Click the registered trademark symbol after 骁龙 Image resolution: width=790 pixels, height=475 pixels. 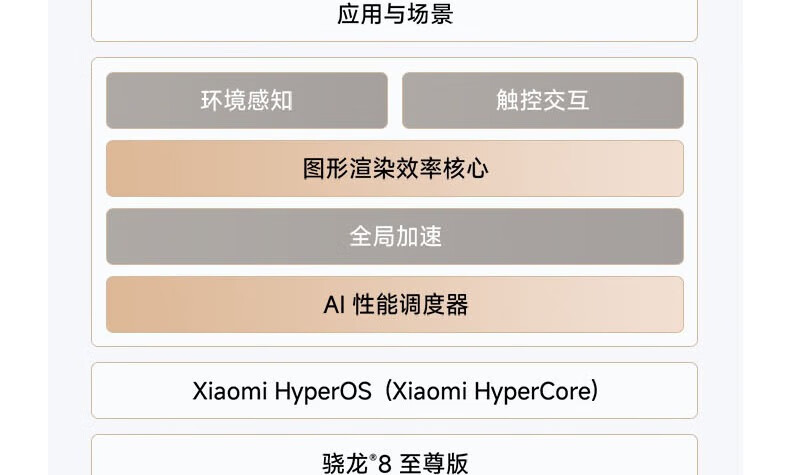[373, 457]
